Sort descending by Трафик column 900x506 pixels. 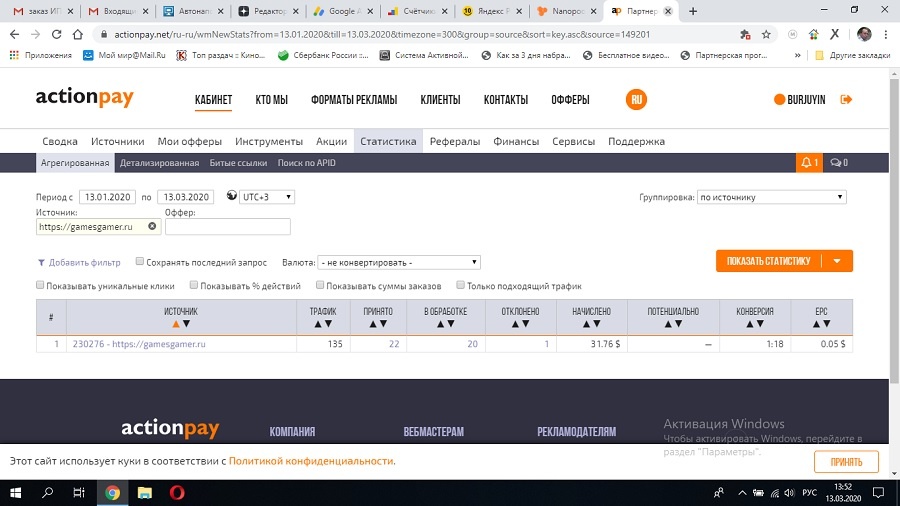328,324
